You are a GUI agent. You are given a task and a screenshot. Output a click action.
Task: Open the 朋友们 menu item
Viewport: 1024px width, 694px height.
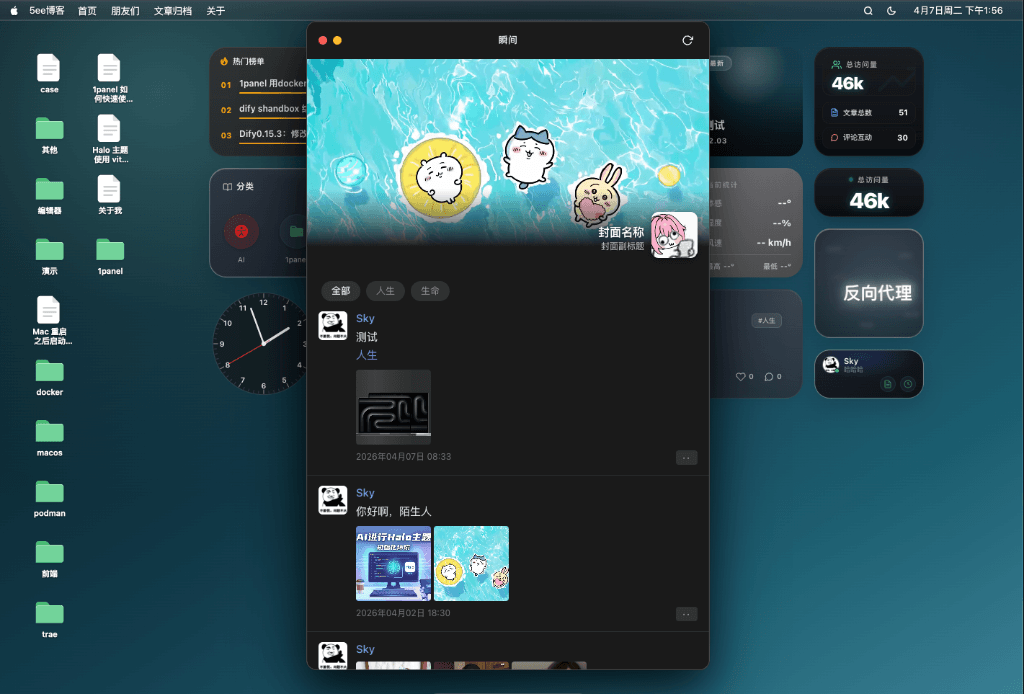click(125, 11)
